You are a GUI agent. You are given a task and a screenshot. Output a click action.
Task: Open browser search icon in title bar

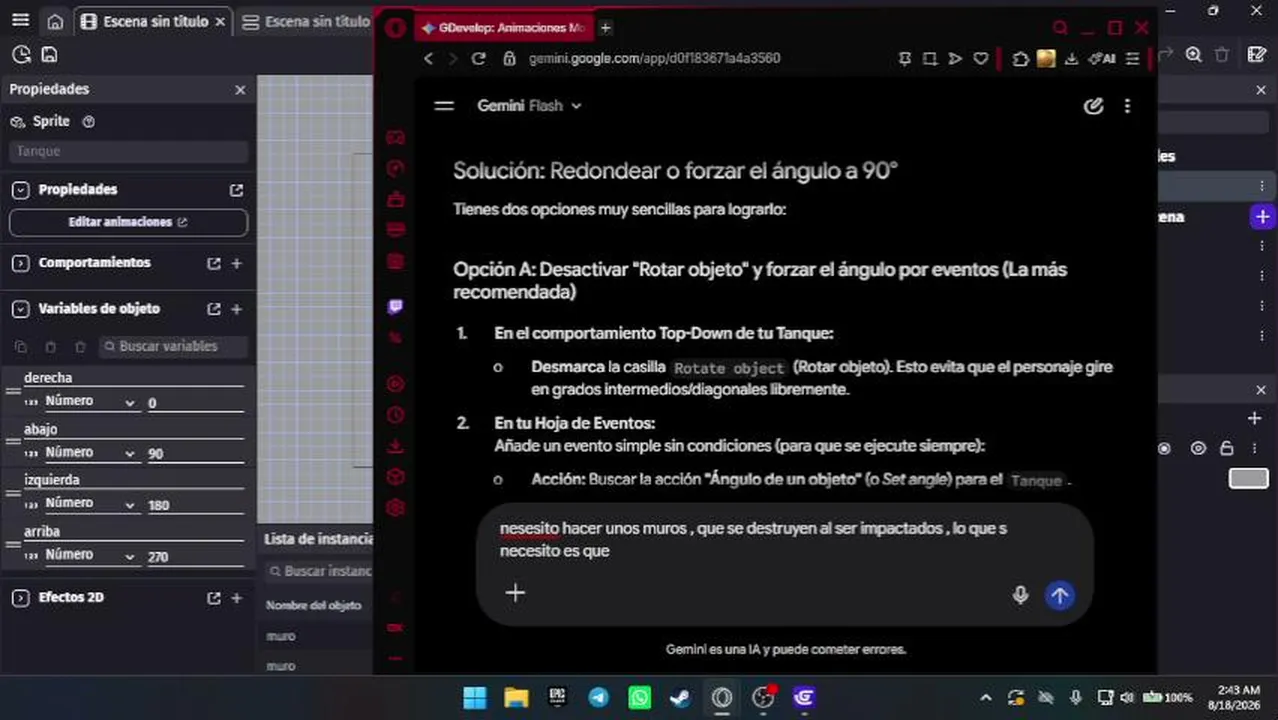point(1060,28)
